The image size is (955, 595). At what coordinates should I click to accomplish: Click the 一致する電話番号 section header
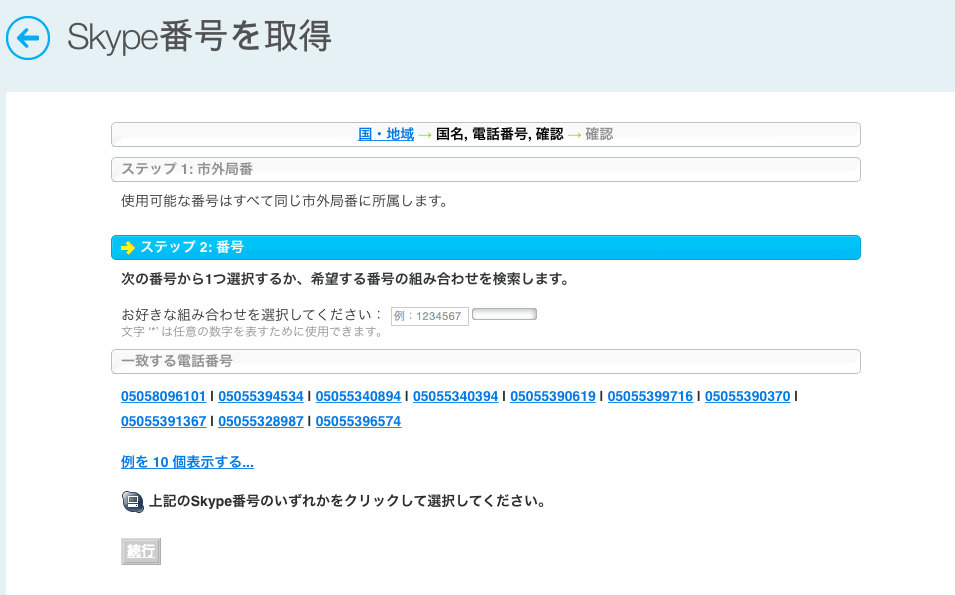486,361
